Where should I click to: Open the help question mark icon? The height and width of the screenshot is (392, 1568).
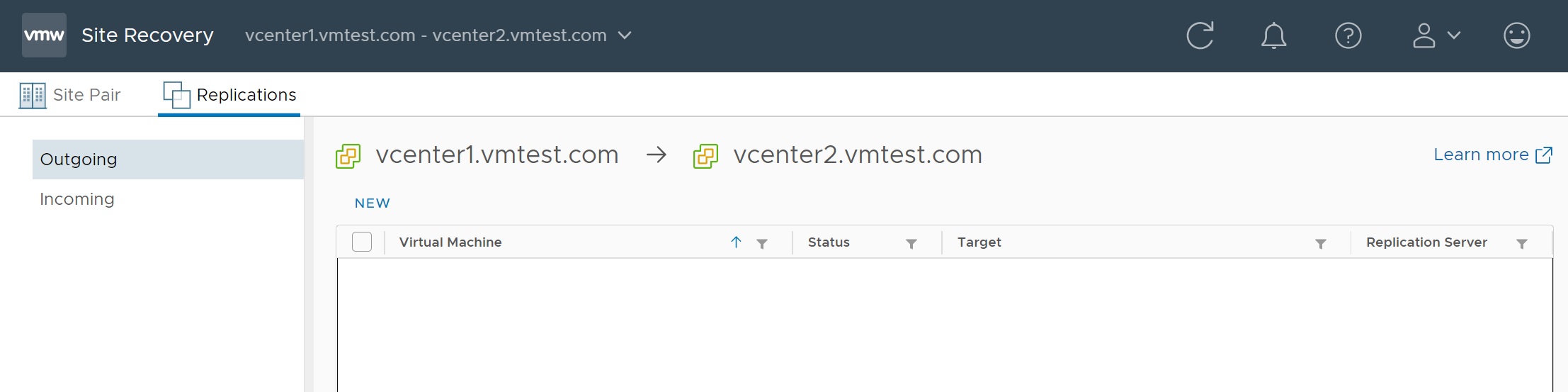[1348, 35]
